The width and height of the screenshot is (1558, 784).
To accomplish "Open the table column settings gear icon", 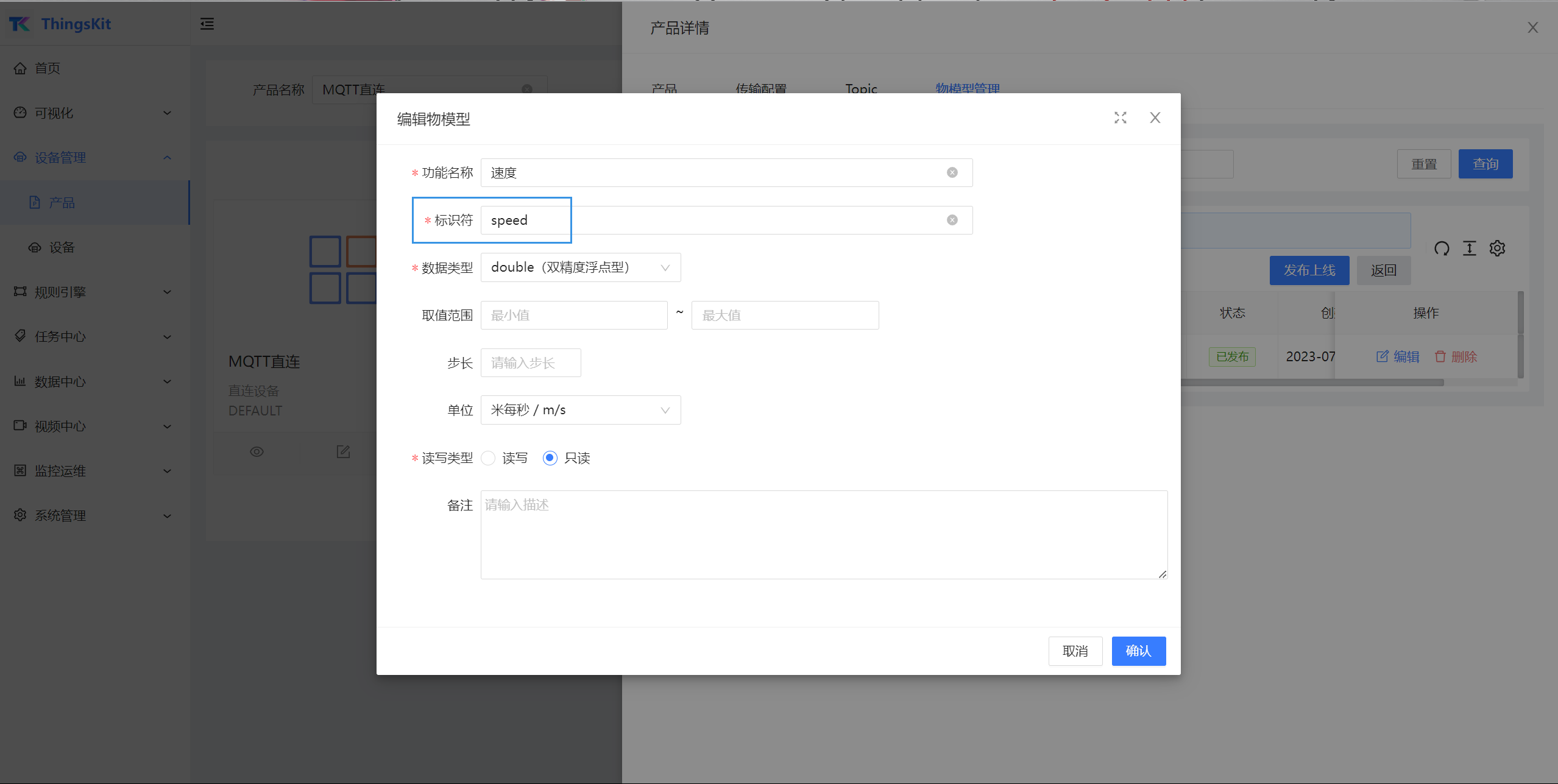I will (1497, 249).
